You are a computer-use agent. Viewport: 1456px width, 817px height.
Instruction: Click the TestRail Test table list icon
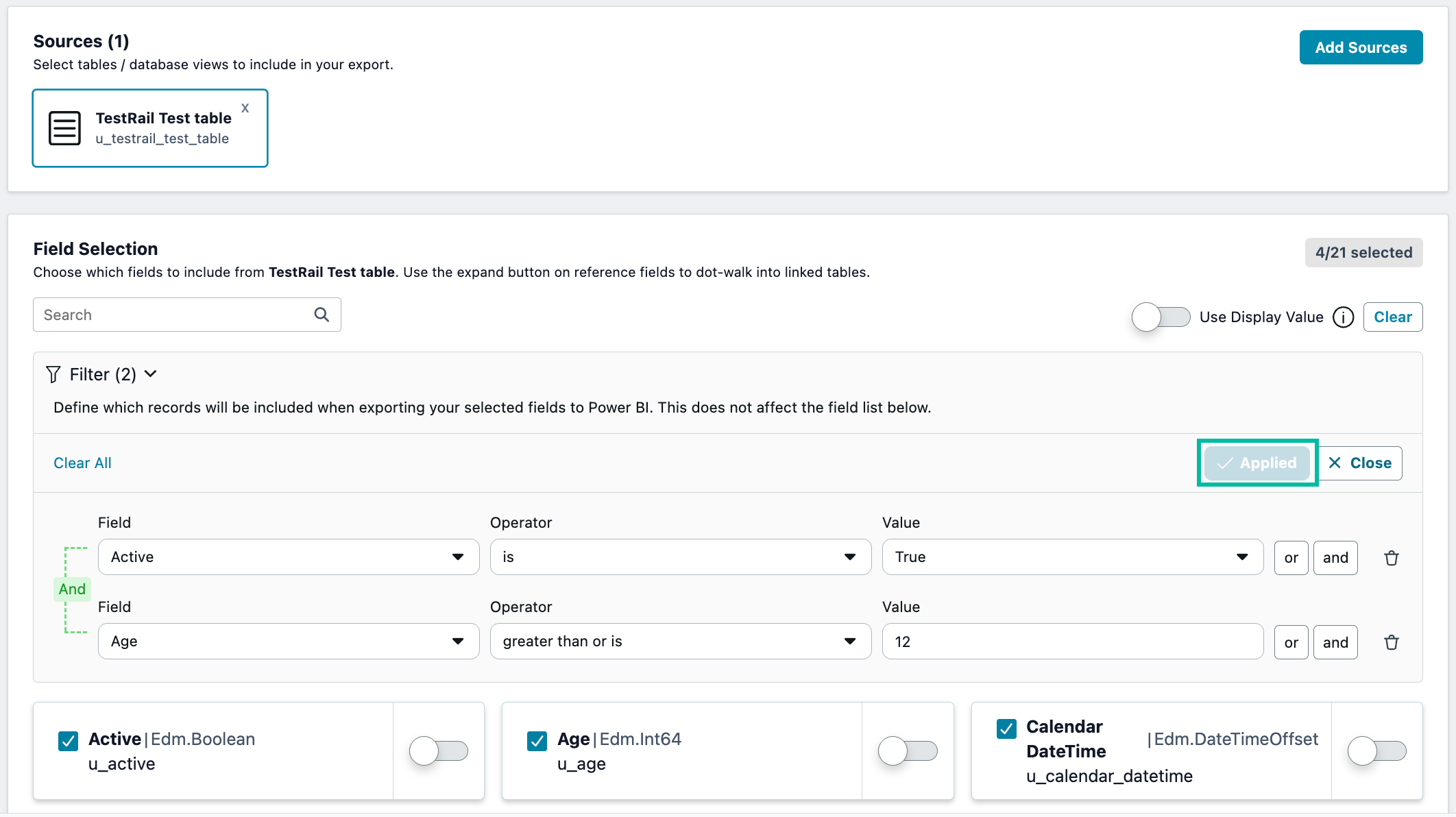(65, 128)
